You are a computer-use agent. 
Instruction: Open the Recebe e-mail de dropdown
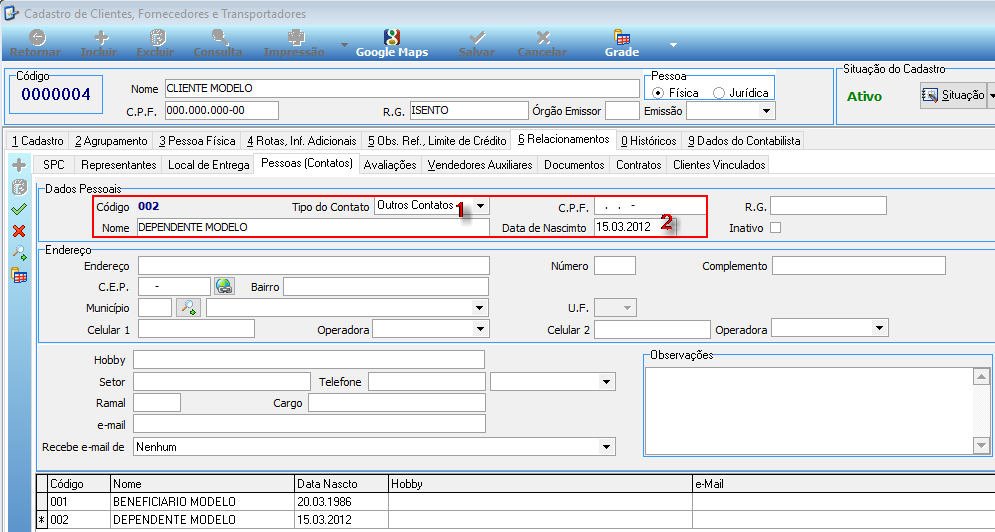607,447
